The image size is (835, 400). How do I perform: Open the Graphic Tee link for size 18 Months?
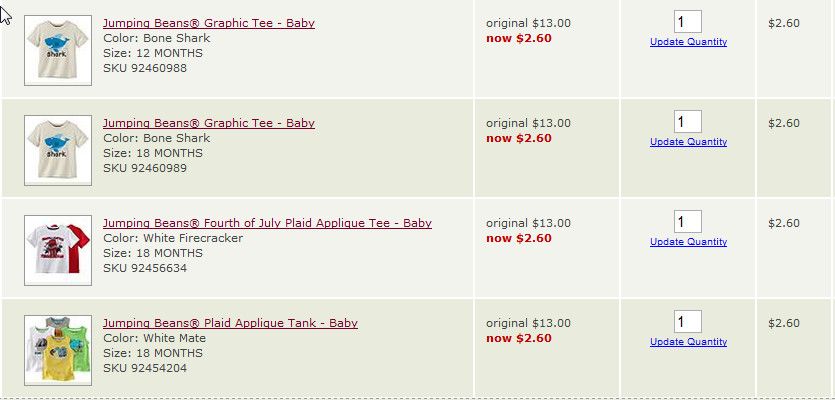tap(208, 123)
